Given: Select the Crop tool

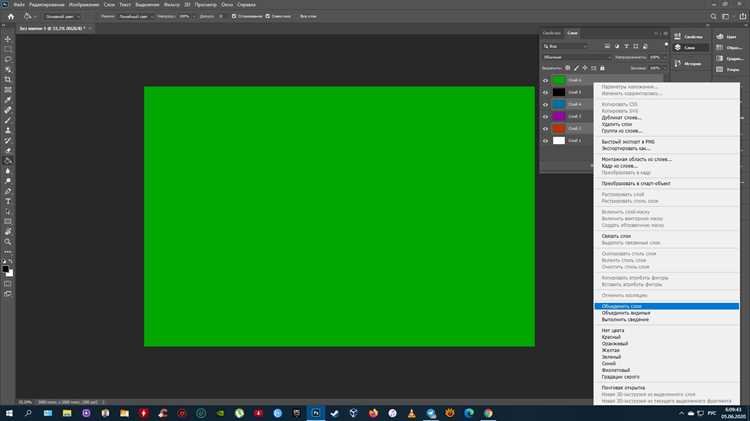Looking at the screenshot, I should [8, 79].
